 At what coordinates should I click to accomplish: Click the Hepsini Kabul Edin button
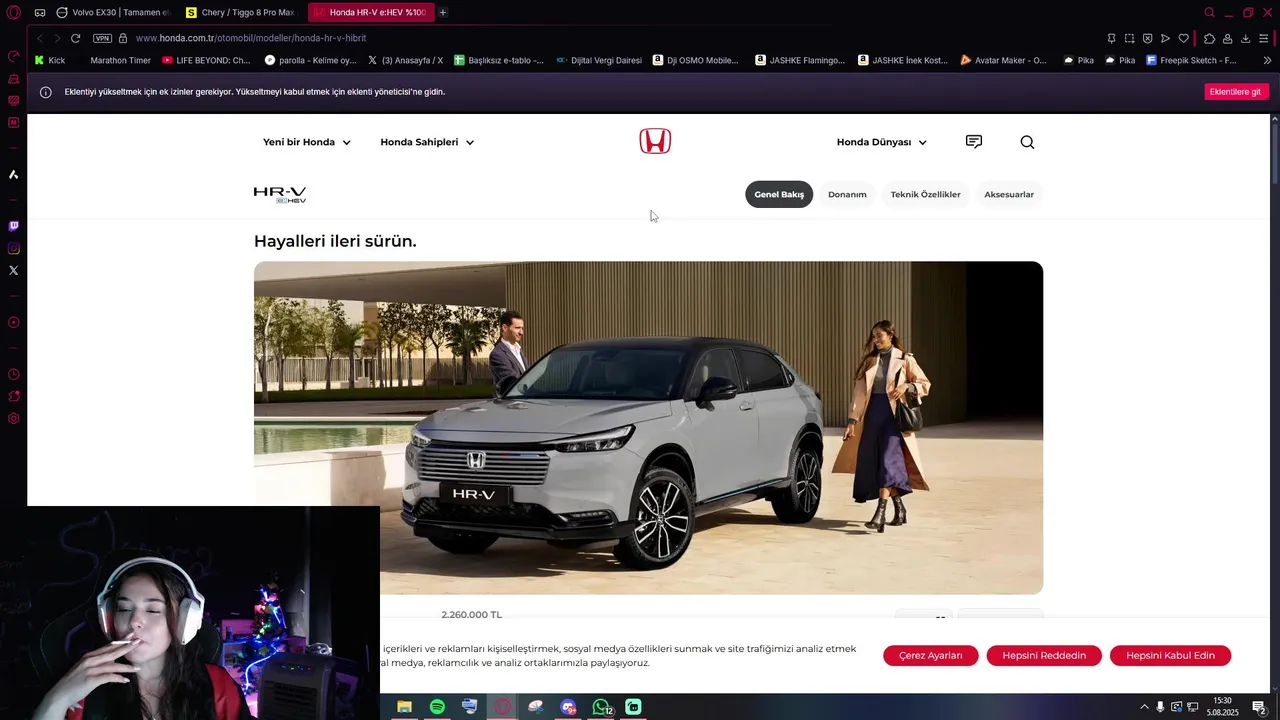point(1170,656)
